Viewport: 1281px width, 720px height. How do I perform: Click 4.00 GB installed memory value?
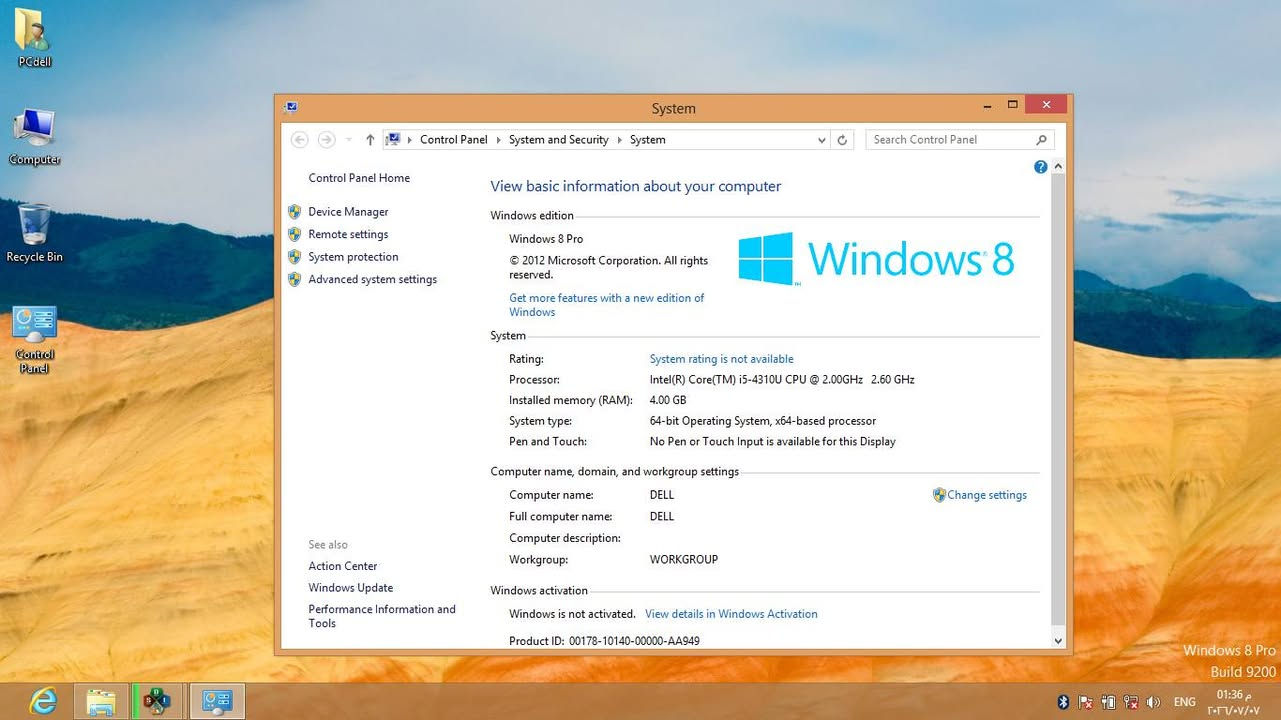click(668, 400)
